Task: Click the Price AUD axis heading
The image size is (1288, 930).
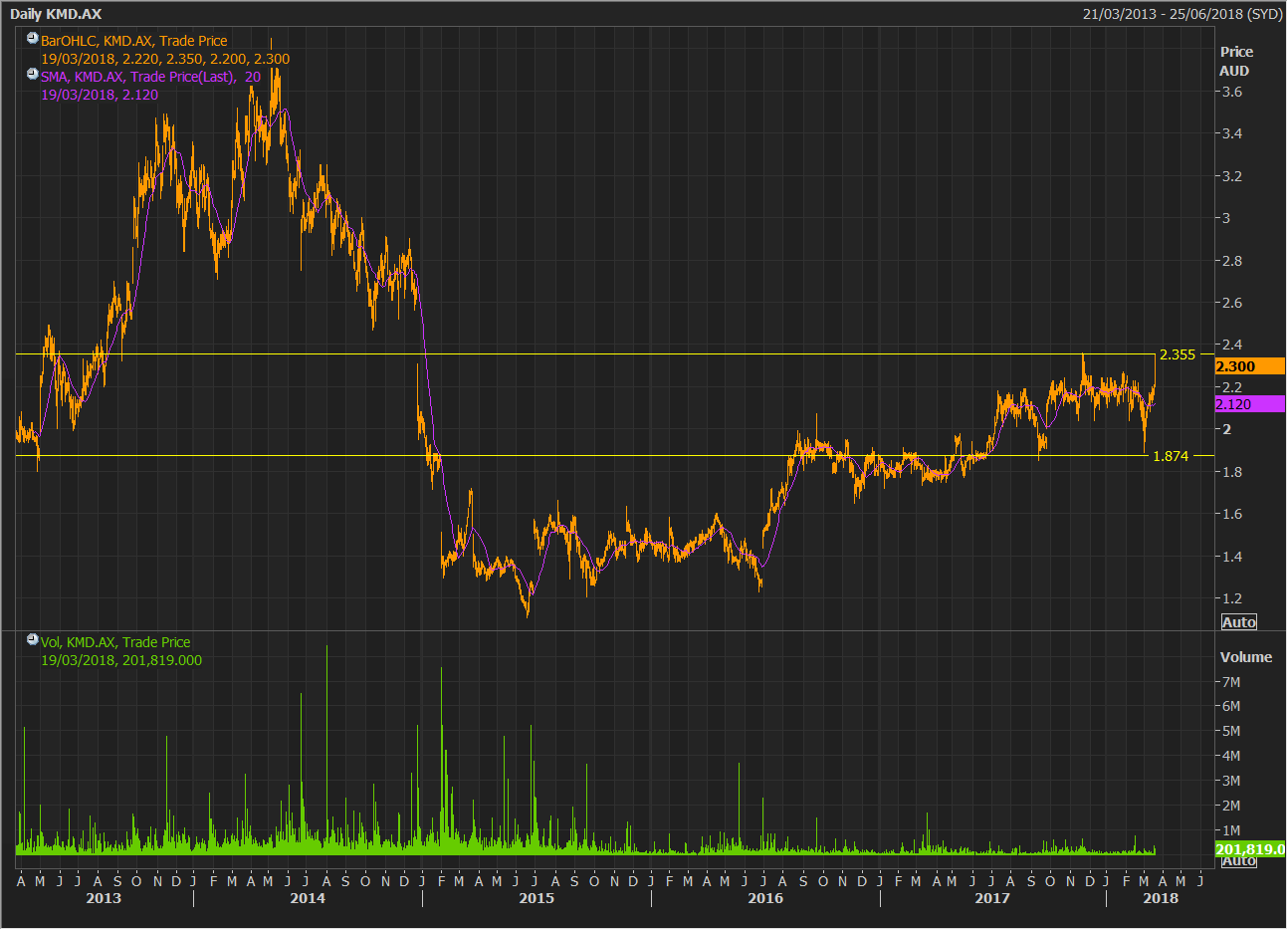Action: pos(1235,61)
